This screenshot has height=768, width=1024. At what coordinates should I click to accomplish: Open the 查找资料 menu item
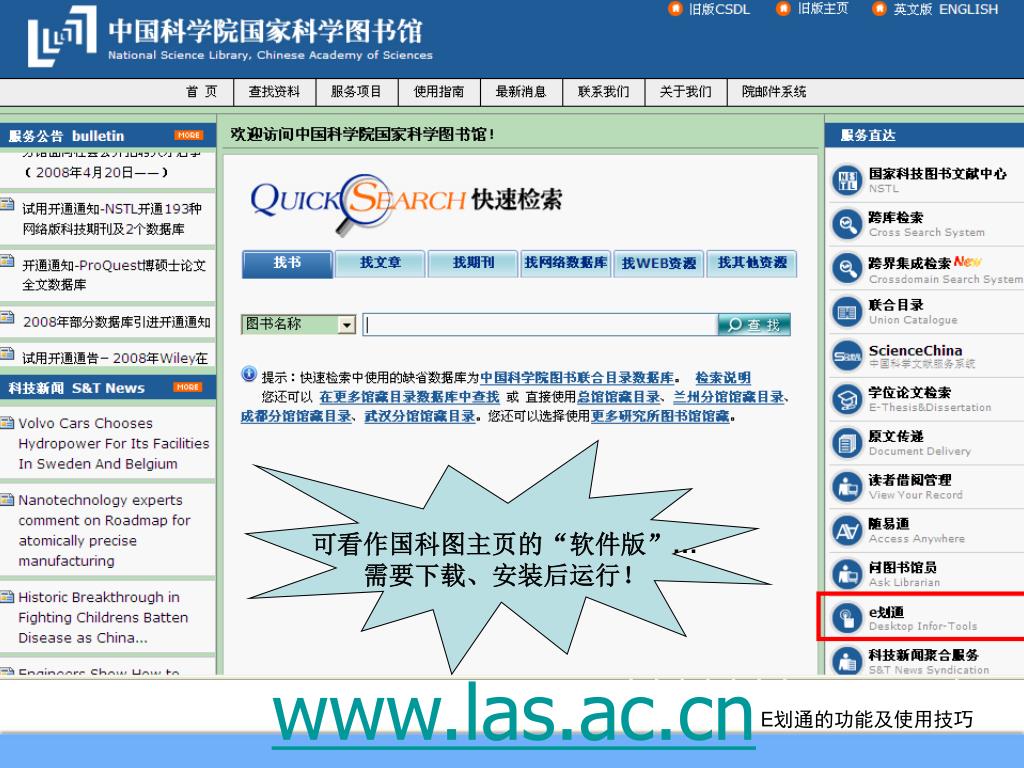(x=274, y=91)
